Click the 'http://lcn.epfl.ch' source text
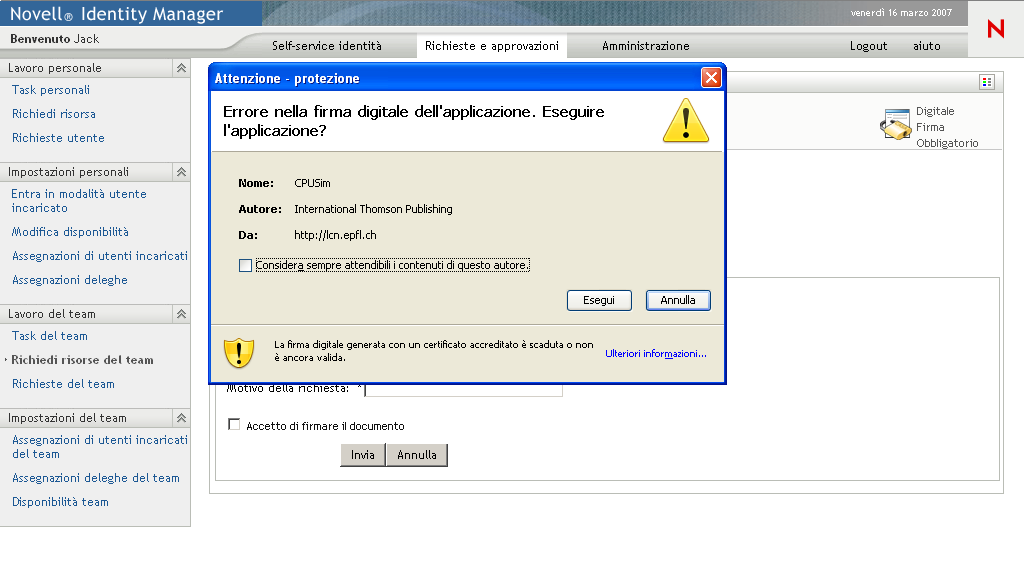1024x581 pixels. [335, 236]
